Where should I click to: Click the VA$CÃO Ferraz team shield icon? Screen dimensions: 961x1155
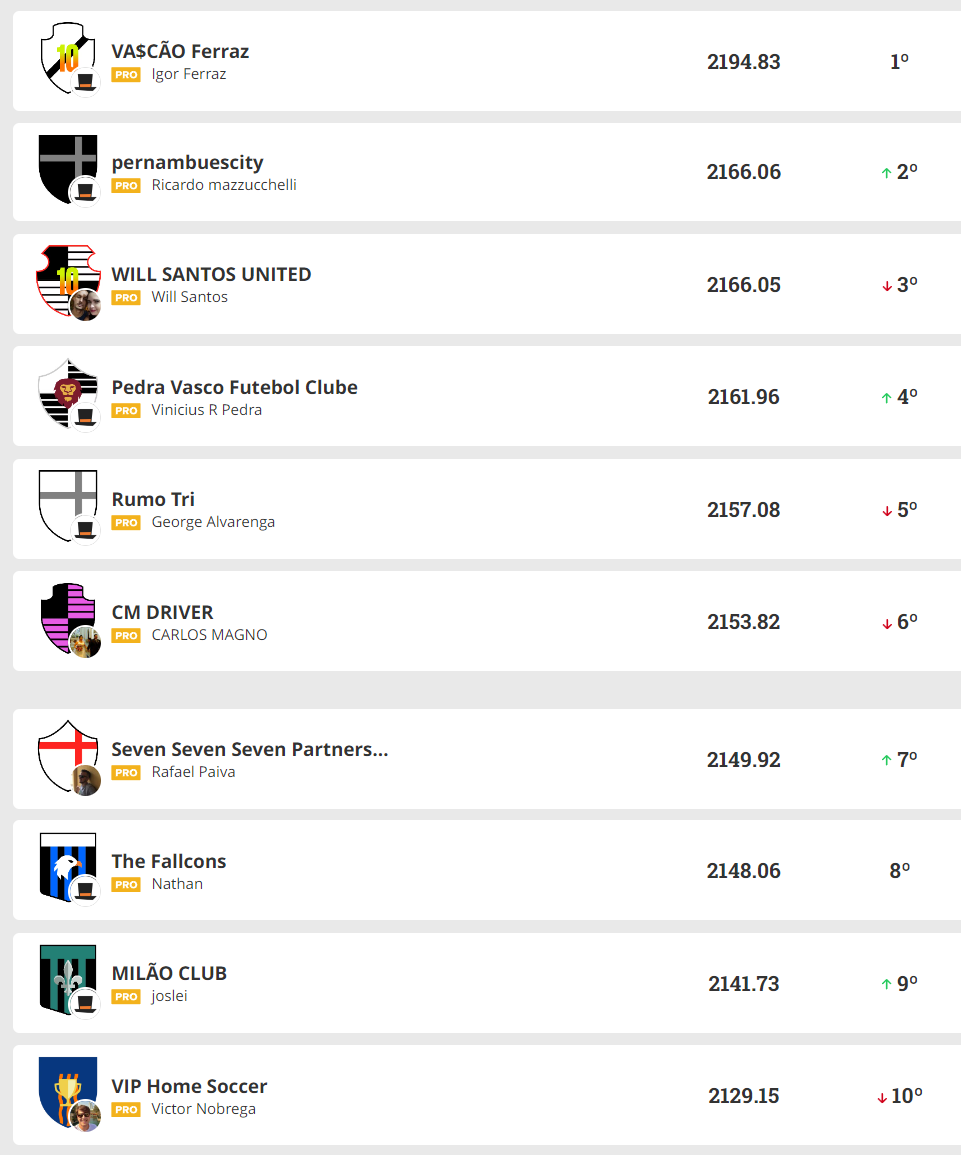(x=64, y=56)
